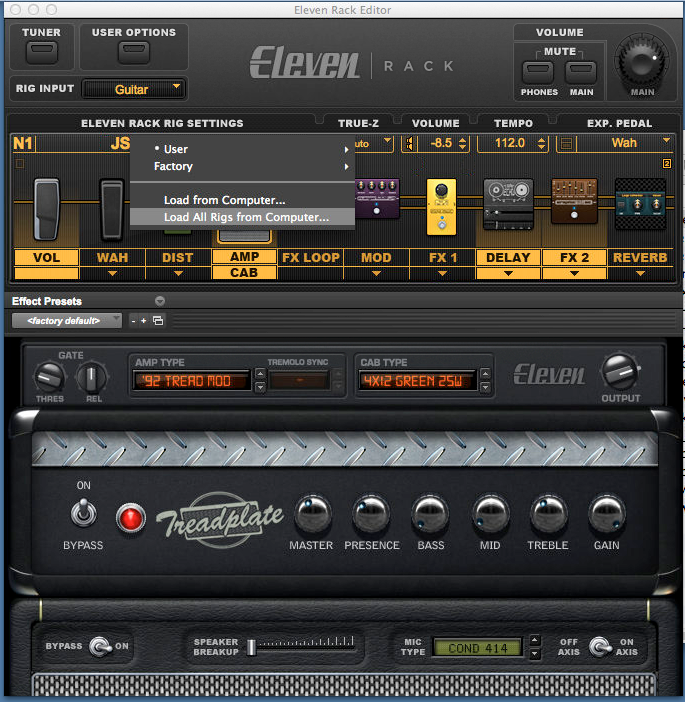Click the GAIN knob
Image resolution: width=685 pixels, height=702 pixels.
coord(607,515)
